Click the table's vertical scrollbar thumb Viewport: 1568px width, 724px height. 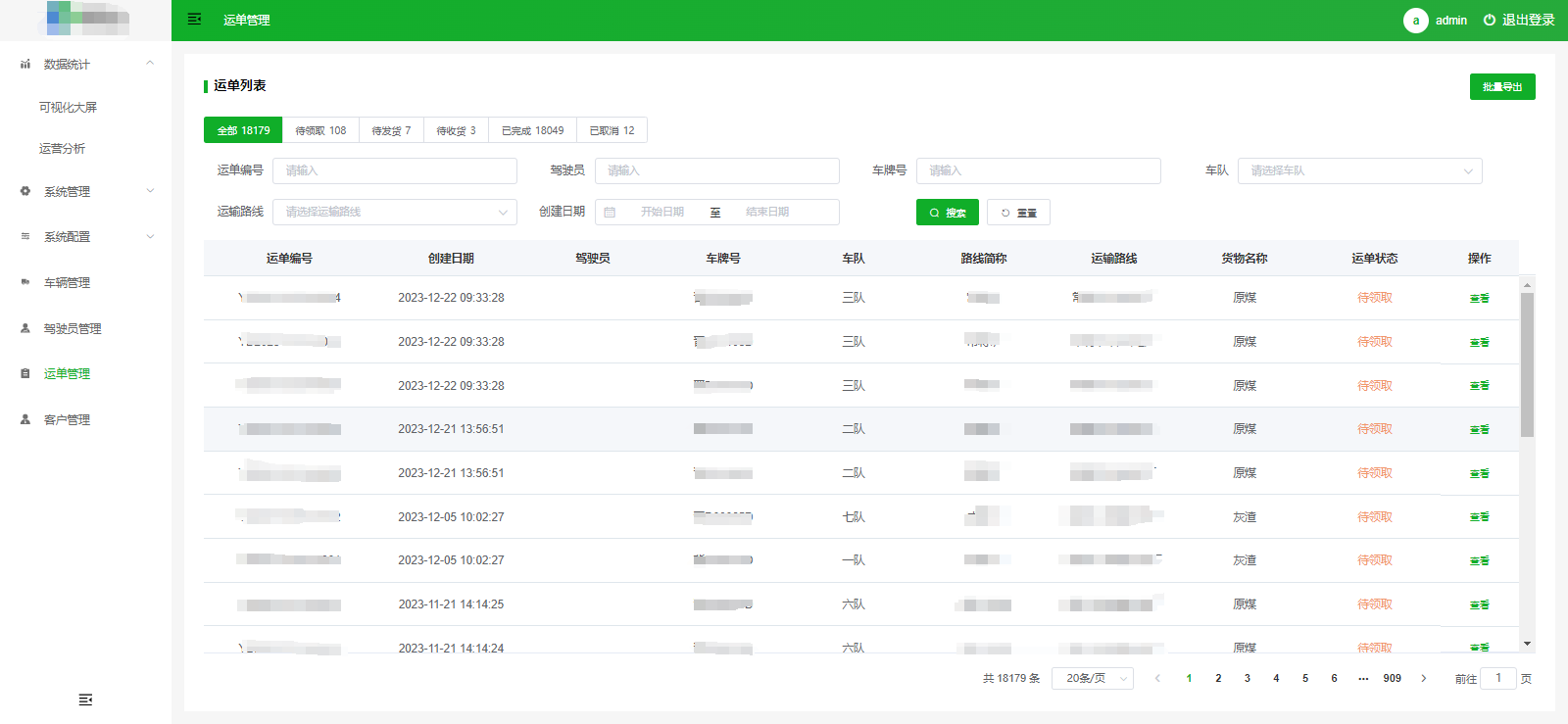1527,364
